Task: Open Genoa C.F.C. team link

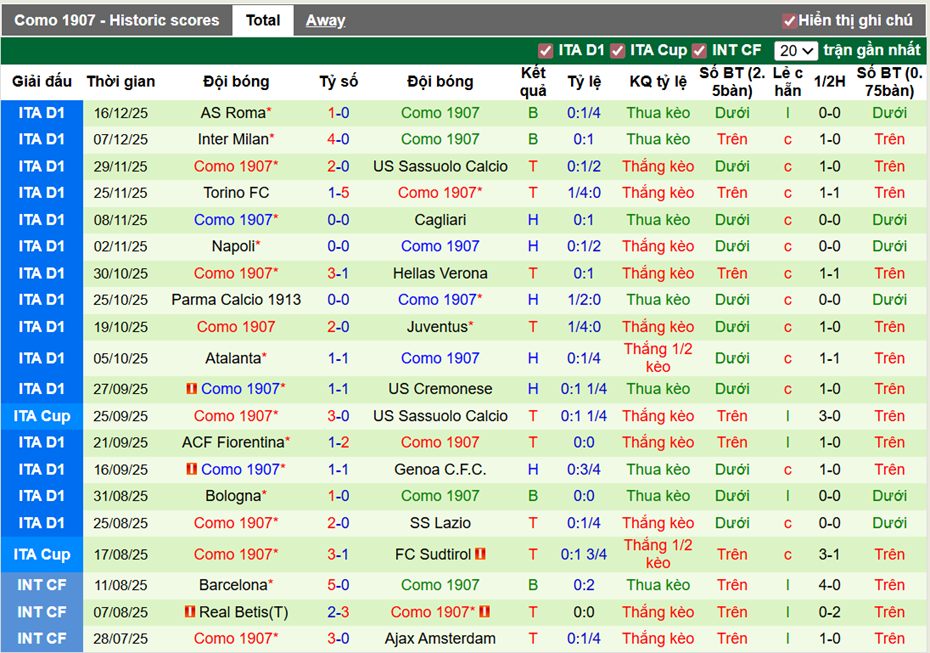Action: (440, 470)
